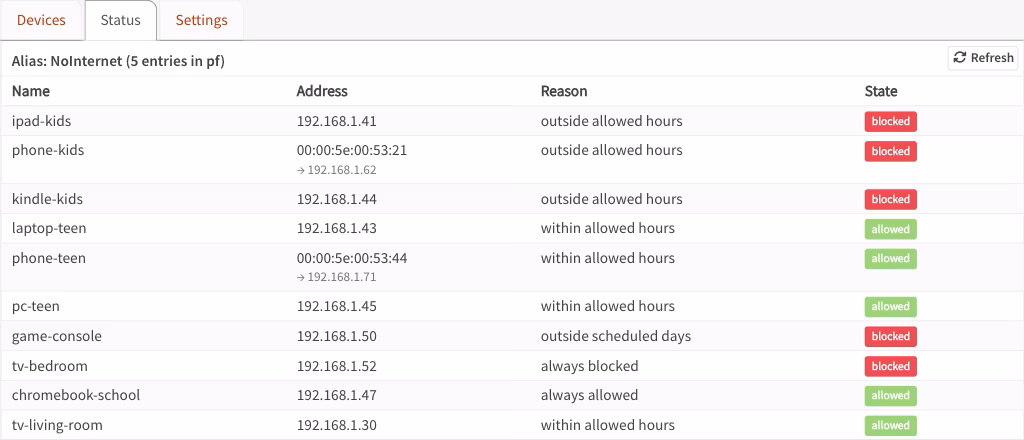Click chromebook-school device name
This screenshot has width=1024, height=440.
coord(76,396)
